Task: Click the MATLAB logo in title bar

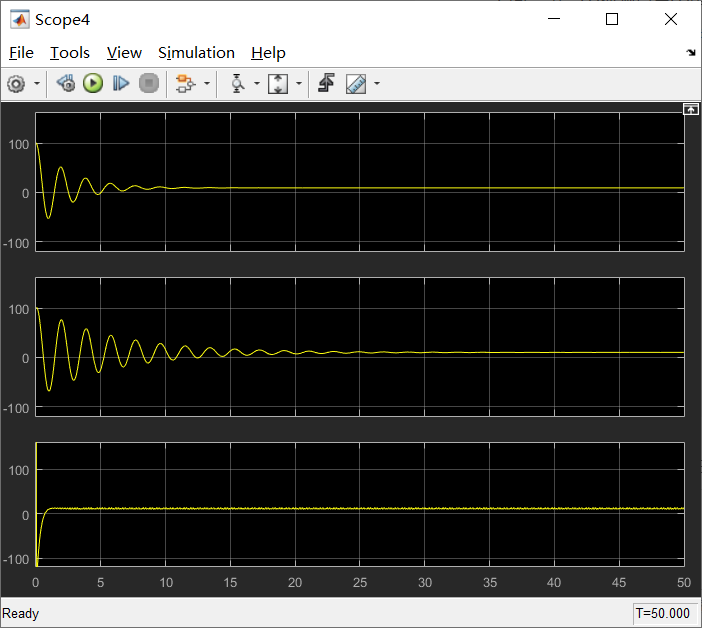Action: pyautogui.click(x=20, y=20)
